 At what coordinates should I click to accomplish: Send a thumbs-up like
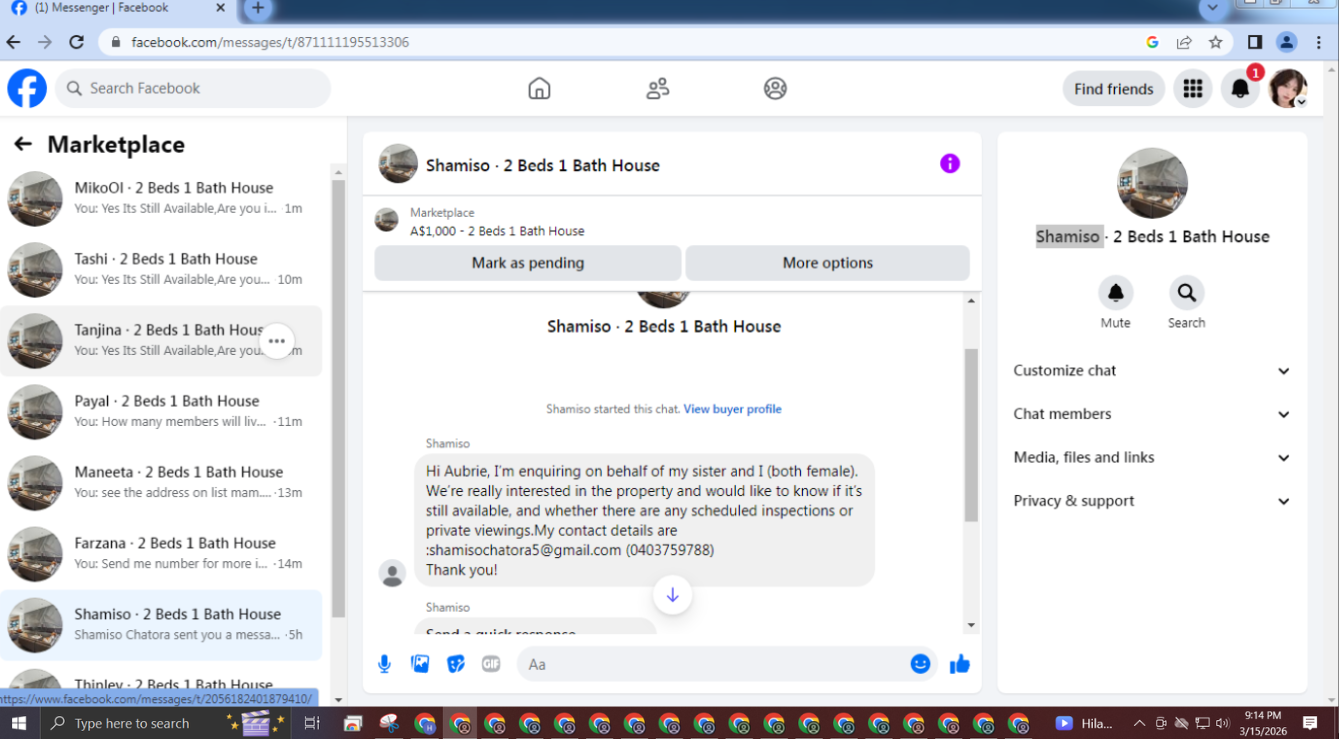[x=960, y=664]
